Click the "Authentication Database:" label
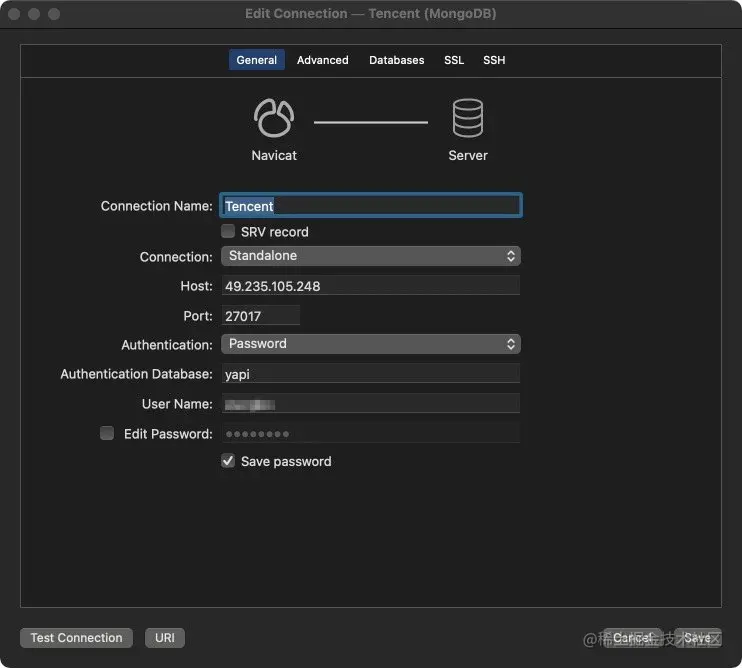This screenshot has width=742, height=668. point(136,374)
